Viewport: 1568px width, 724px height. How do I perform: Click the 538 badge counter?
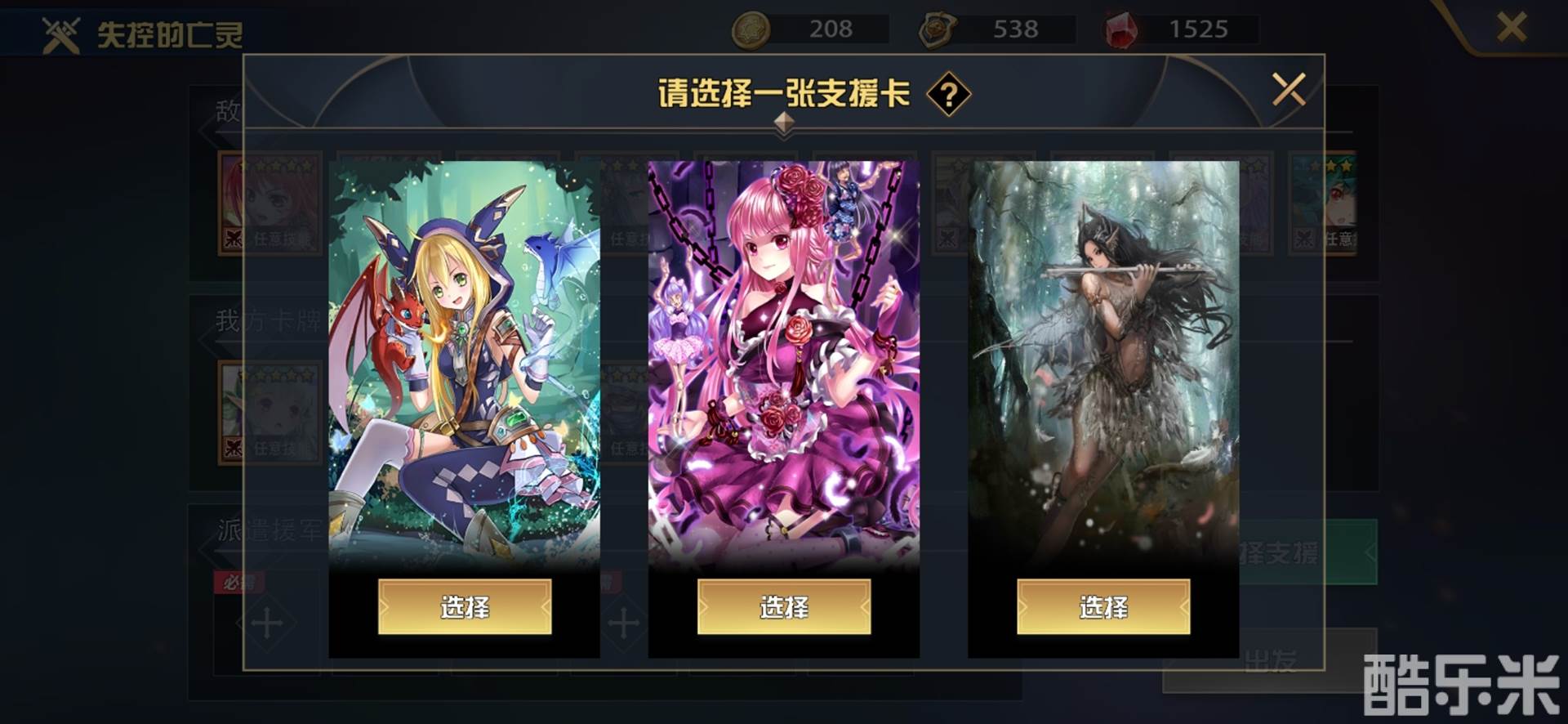[1015, 29]
